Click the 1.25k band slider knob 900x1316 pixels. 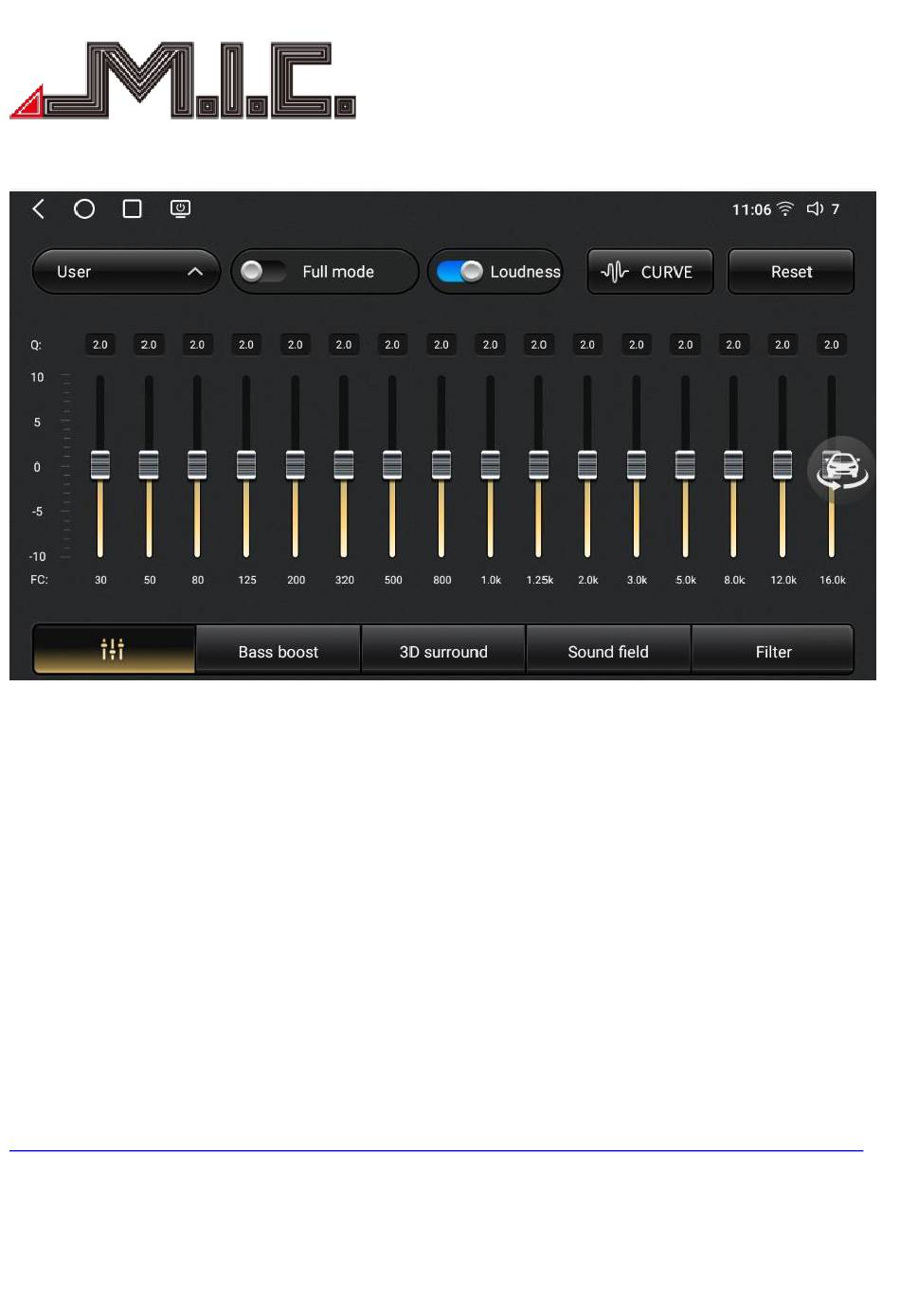coord(539,465)
